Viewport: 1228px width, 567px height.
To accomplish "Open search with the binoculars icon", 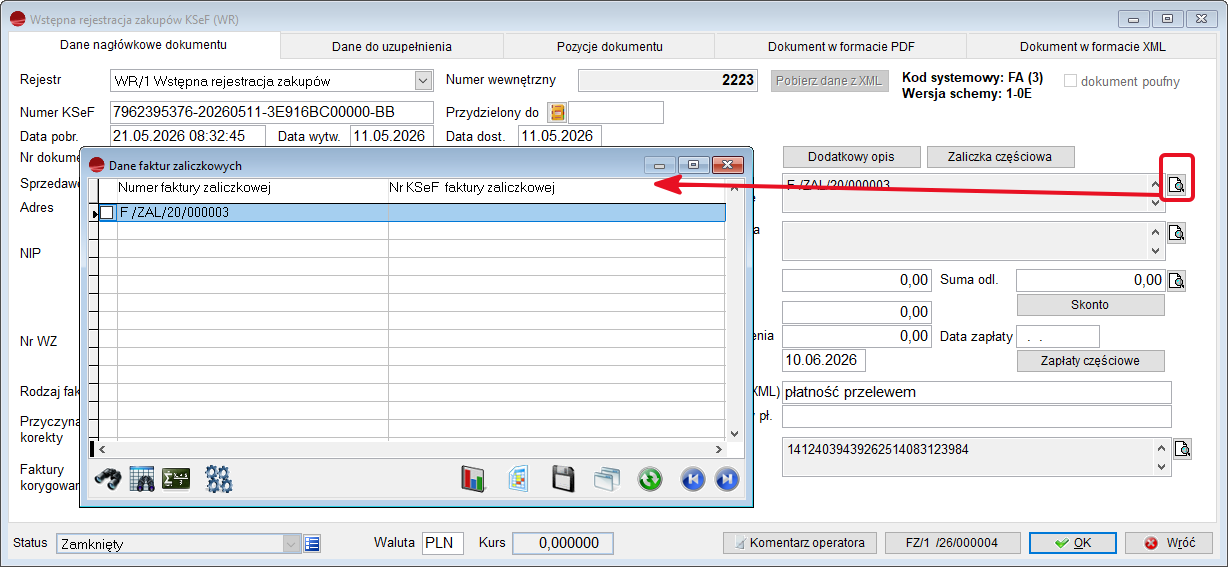I will pos(108,478).
